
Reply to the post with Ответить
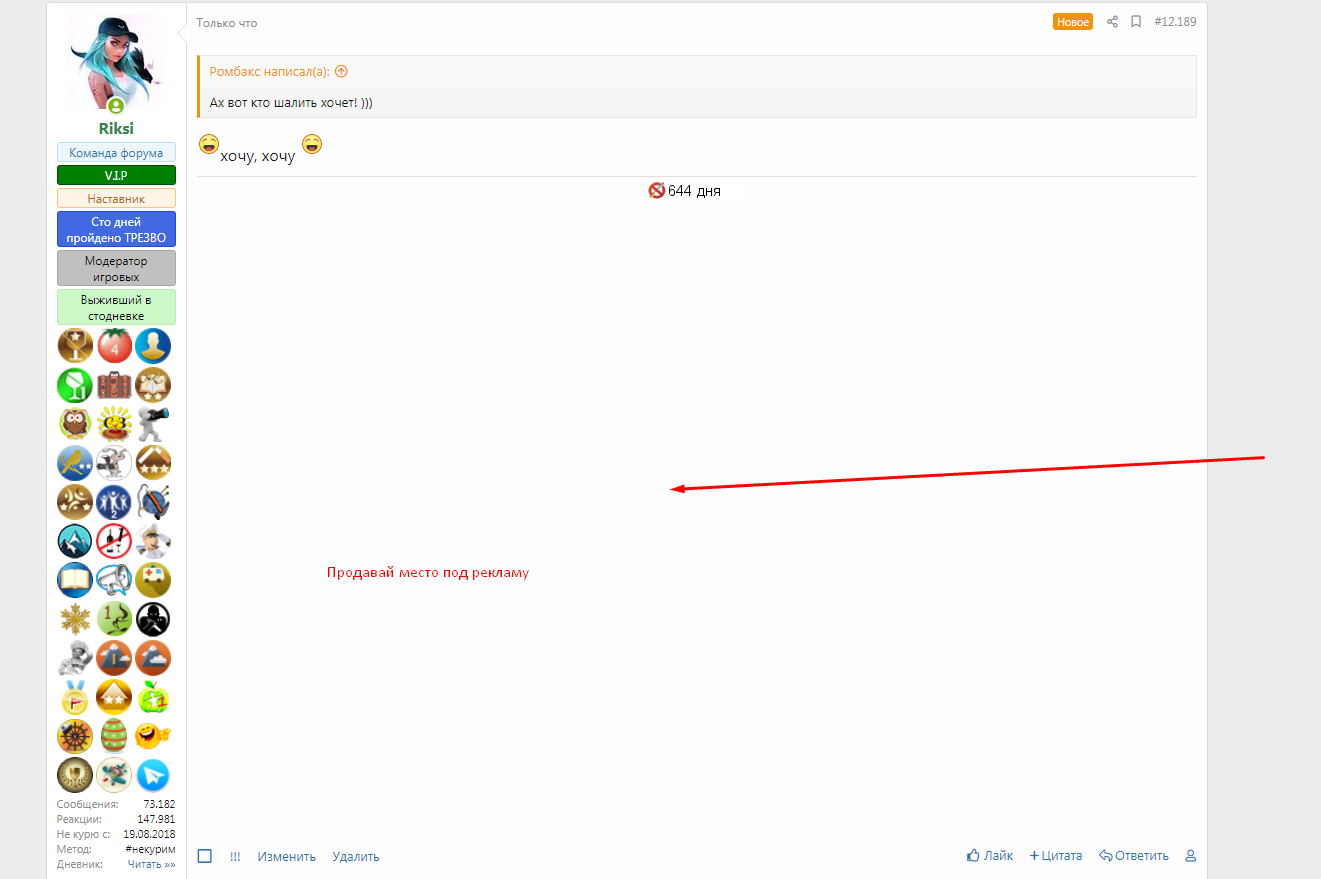point(1134,856)
